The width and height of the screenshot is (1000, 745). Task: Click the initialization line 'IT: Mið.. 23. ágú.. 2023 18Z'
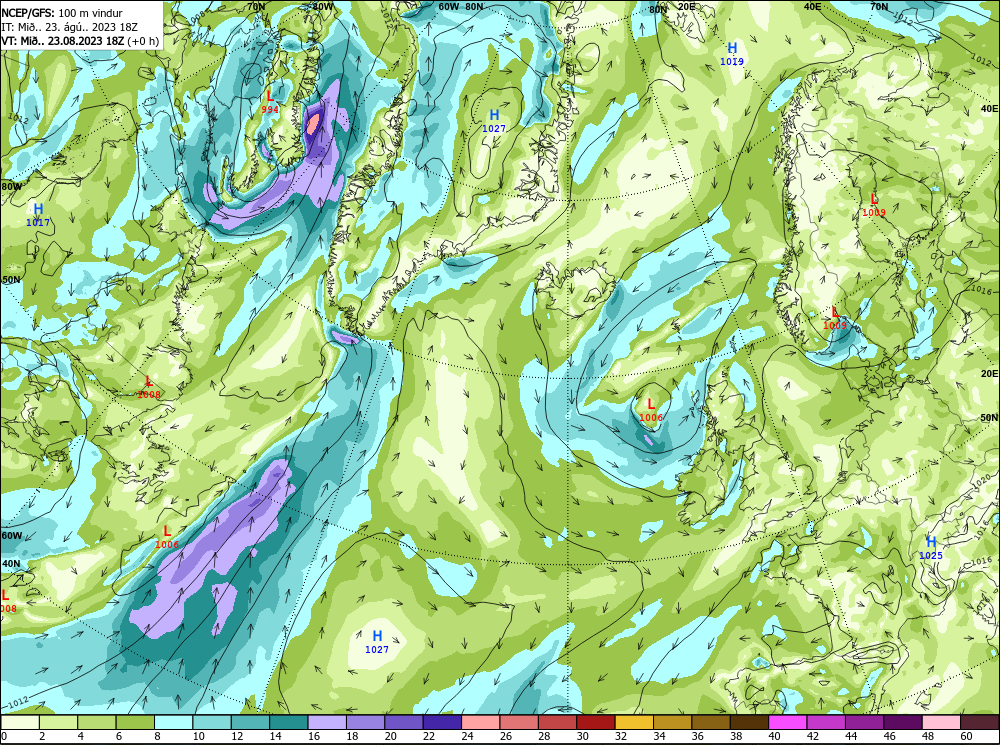tap(69, 27)
